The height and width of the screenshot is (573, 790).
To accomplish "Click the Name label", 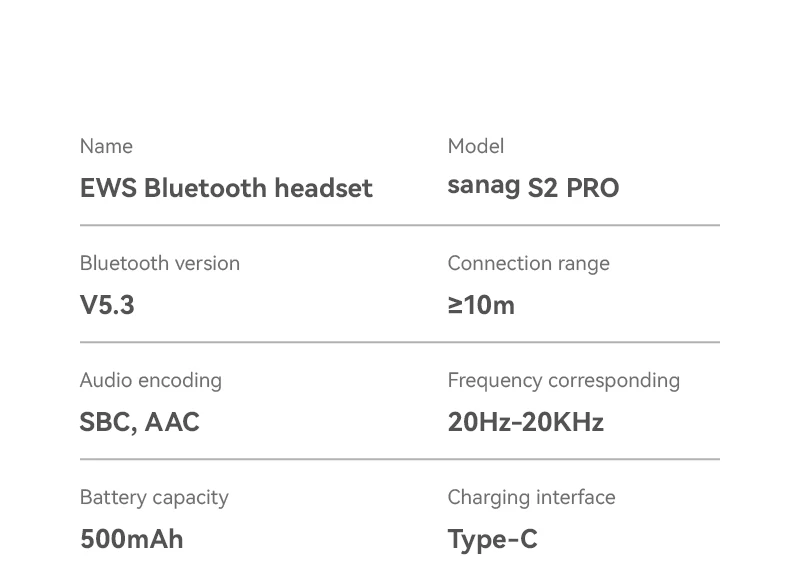I will (x=106, y=146).
